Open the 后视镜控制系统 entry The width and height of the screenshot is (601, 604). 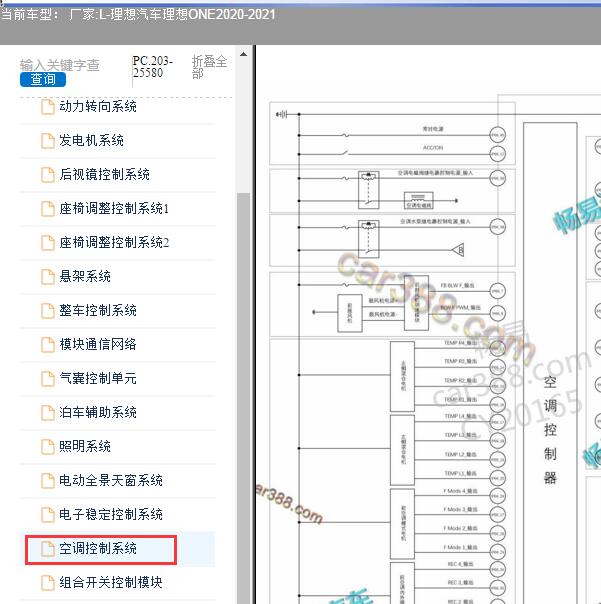[104, 174]
